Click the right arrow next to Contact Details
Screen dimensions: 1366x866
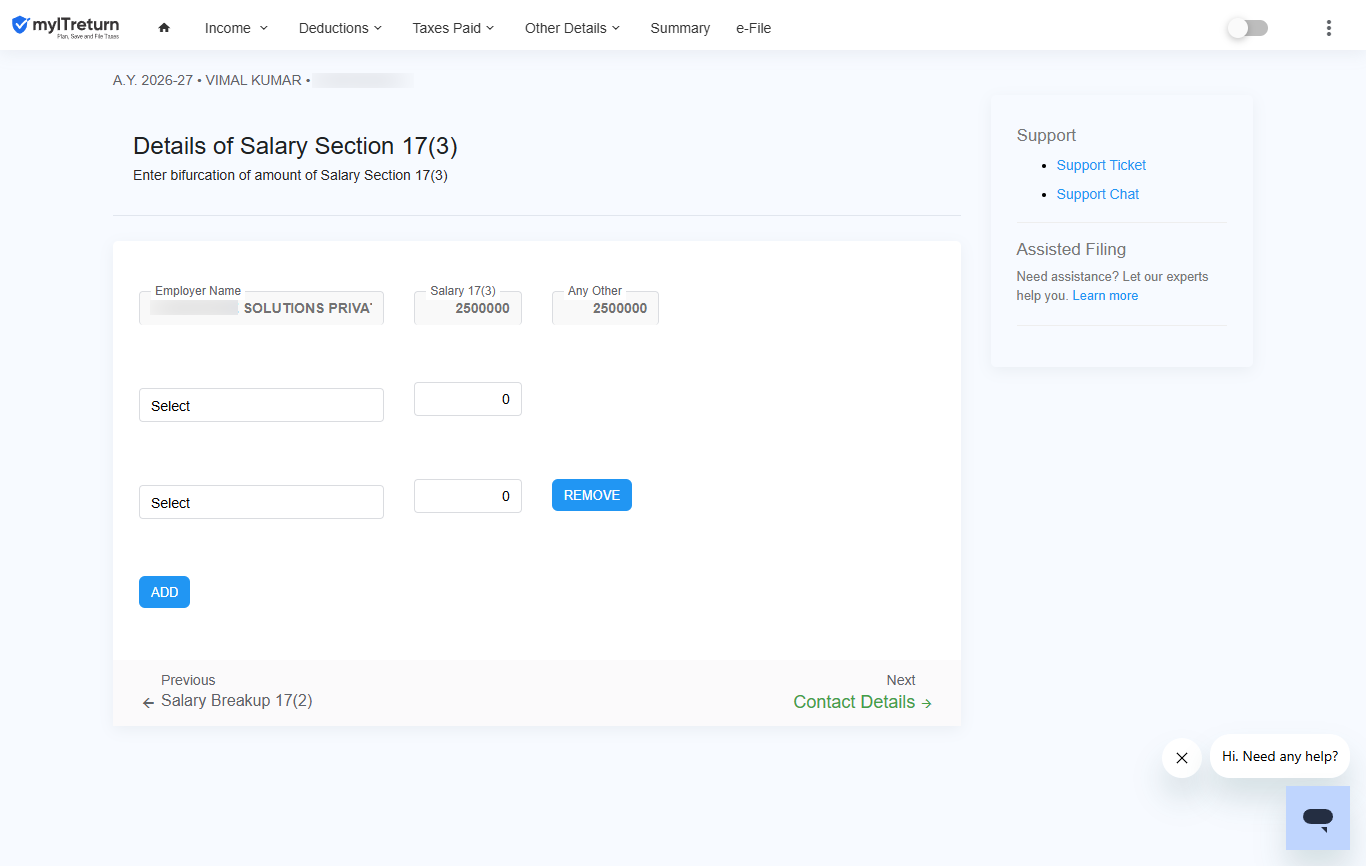click(927, 703)
